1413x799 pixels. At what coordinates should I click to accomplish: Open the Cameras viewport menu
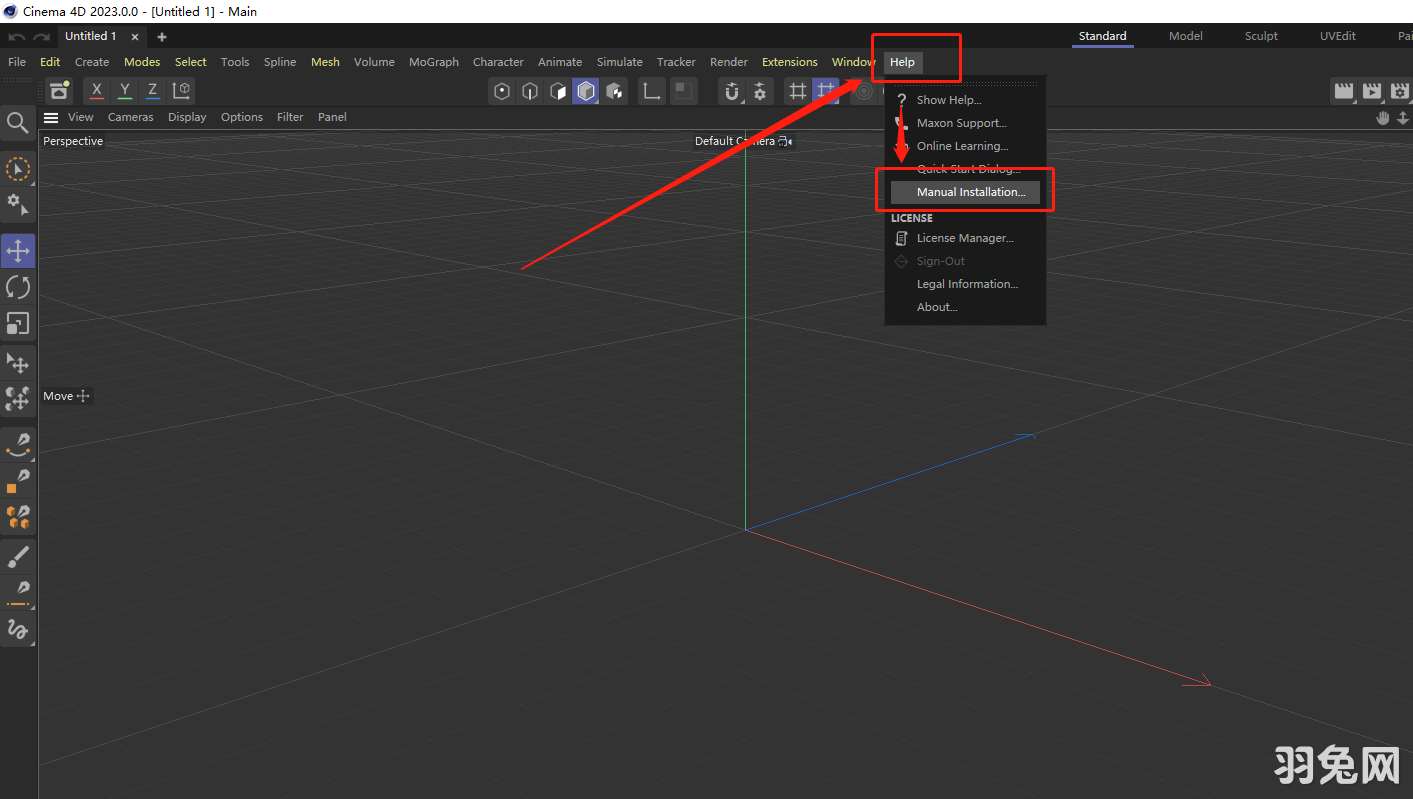130,117
